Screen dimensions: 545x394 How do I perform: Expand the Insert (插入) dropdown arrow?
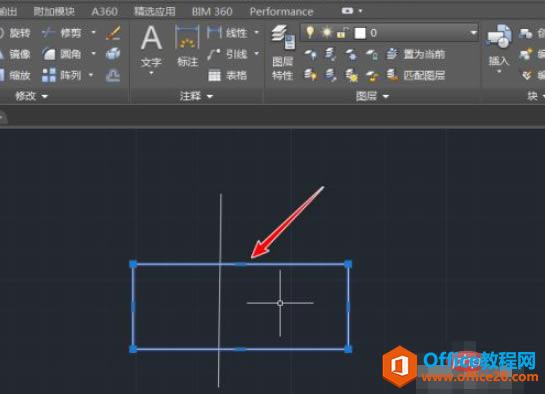click(x=499, y=72)
